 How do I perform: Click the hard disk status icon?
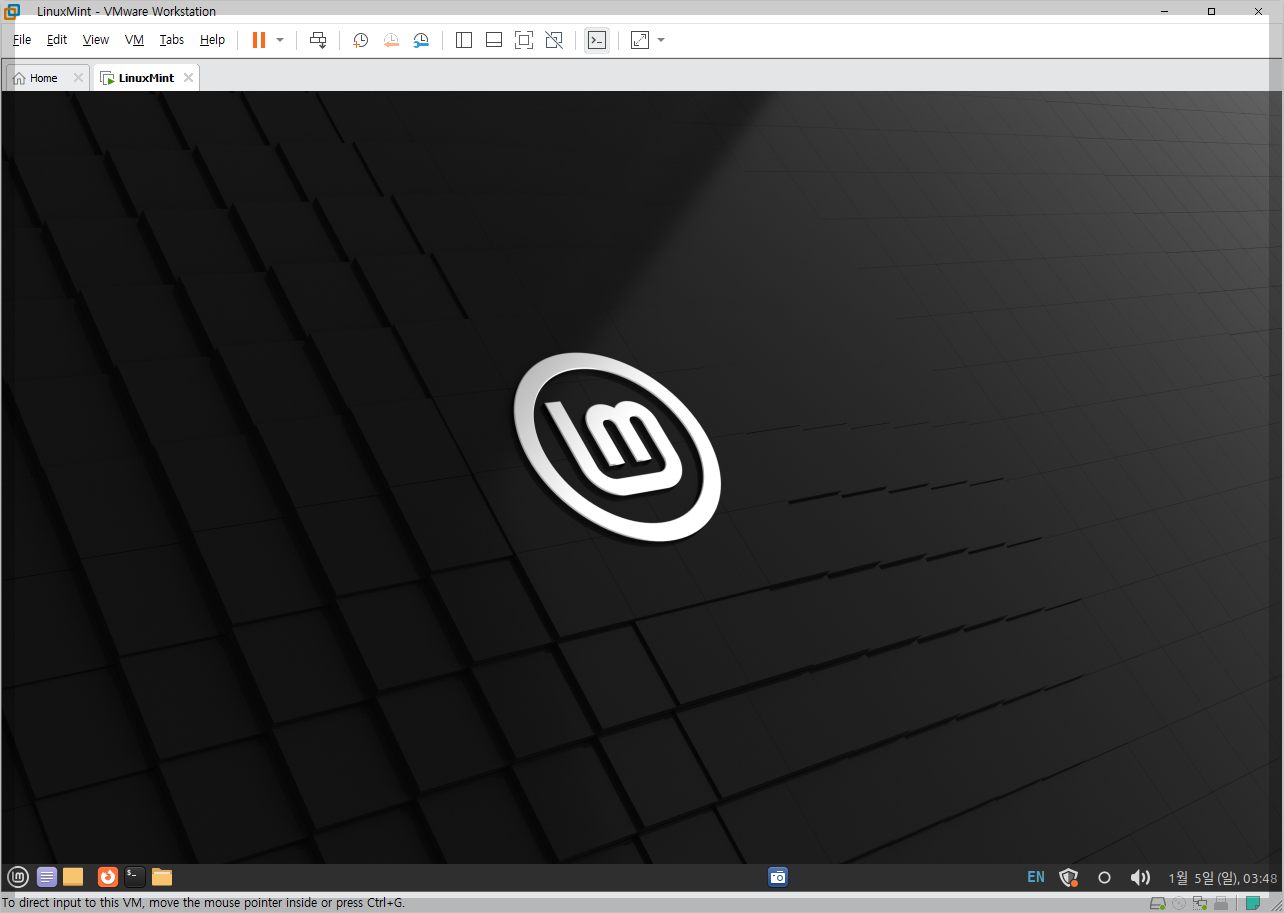[1158, 904]
